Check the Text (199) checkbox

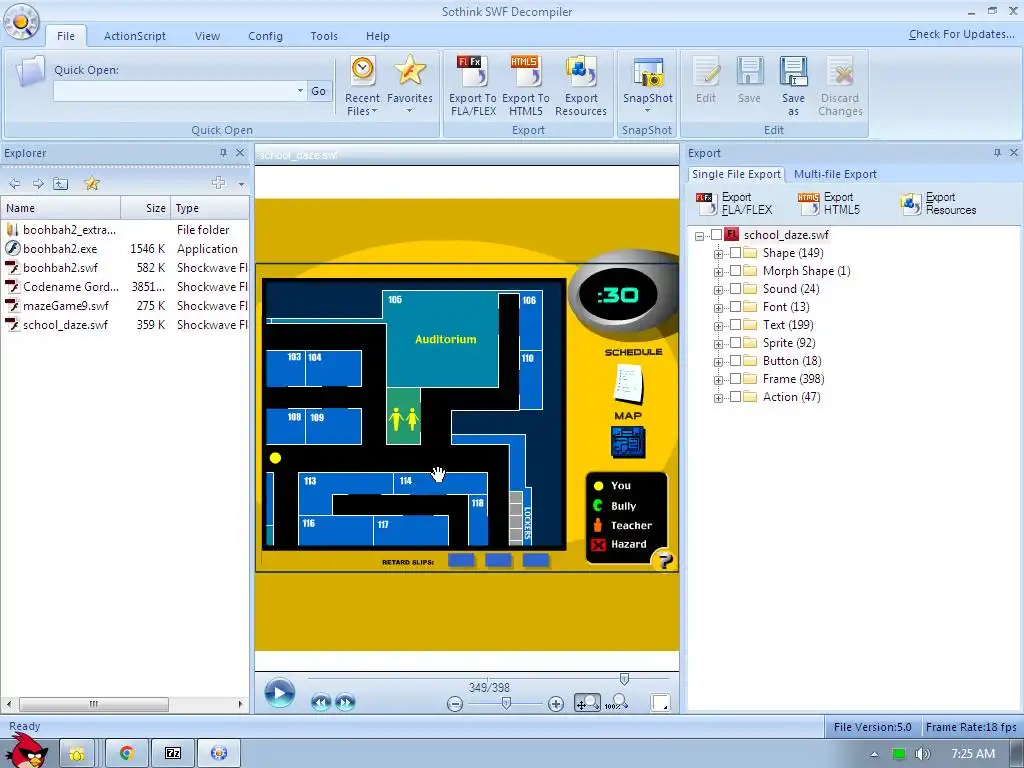pyautogui.click(x=735, y=325)
